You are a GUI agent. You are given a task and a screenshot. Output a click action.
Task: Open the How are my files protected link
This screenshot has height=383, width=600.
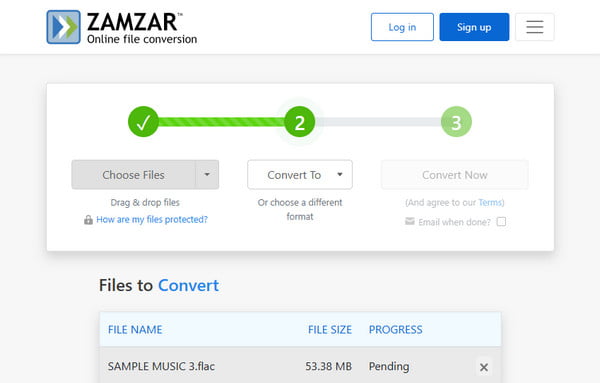tap(152, 220)
